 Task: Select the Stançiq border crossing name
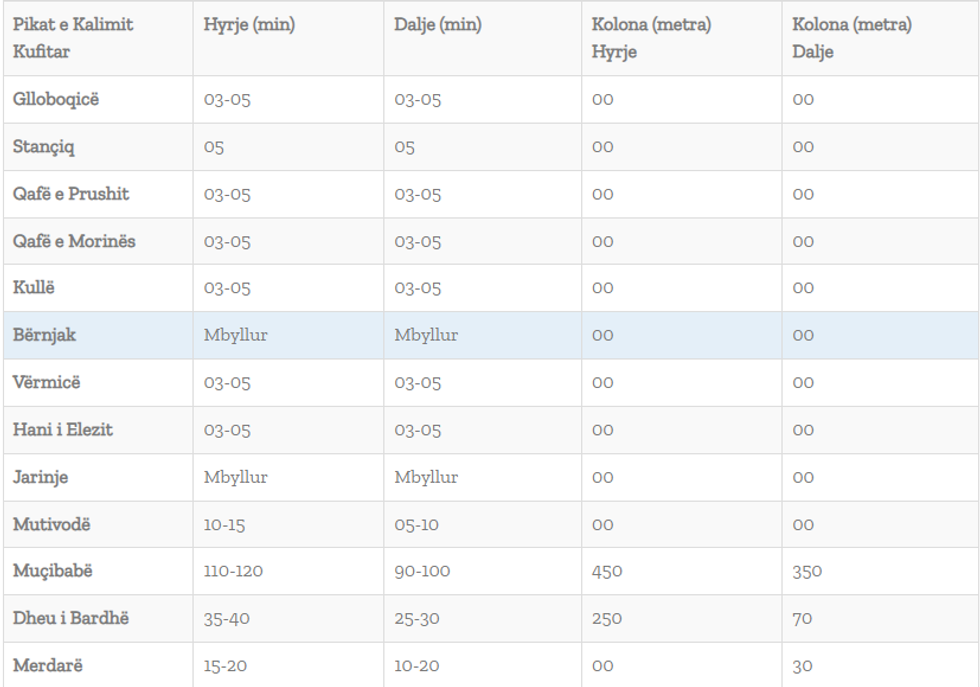(44, 147)
